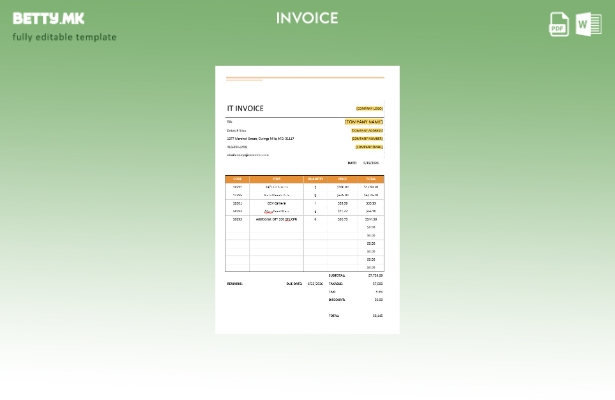The image size is (615, 400).
Task: Click the street address line in invoice
Action: pyautogui.click(x=260, y=138)
